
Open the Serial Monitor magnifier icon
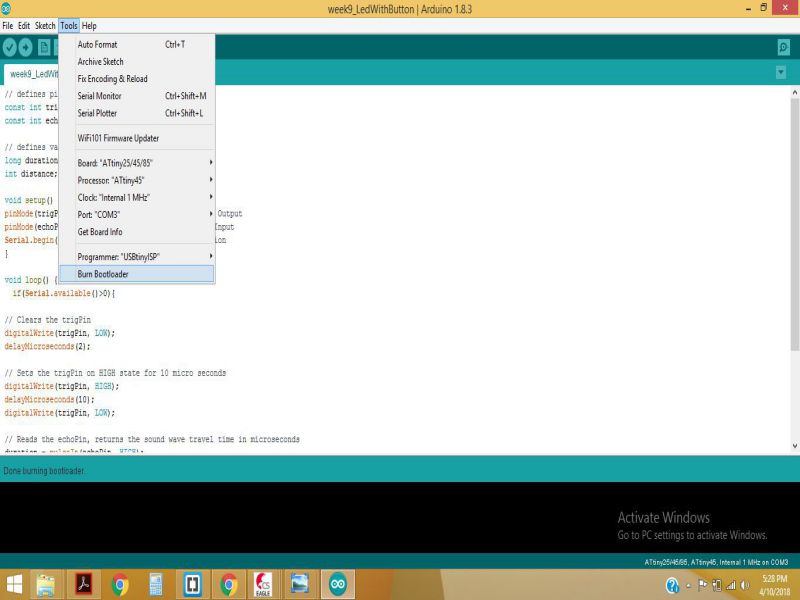(784, 47)
